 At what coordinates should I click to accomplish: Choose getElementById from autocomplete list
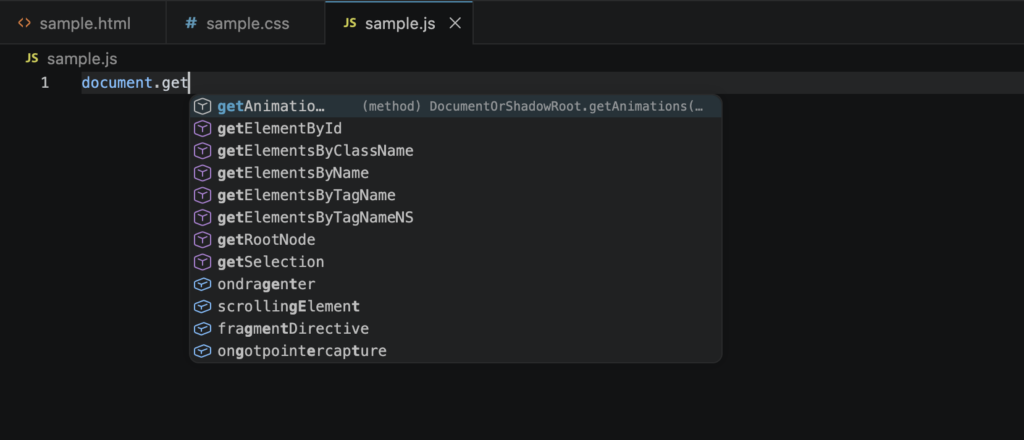point(279,128)
